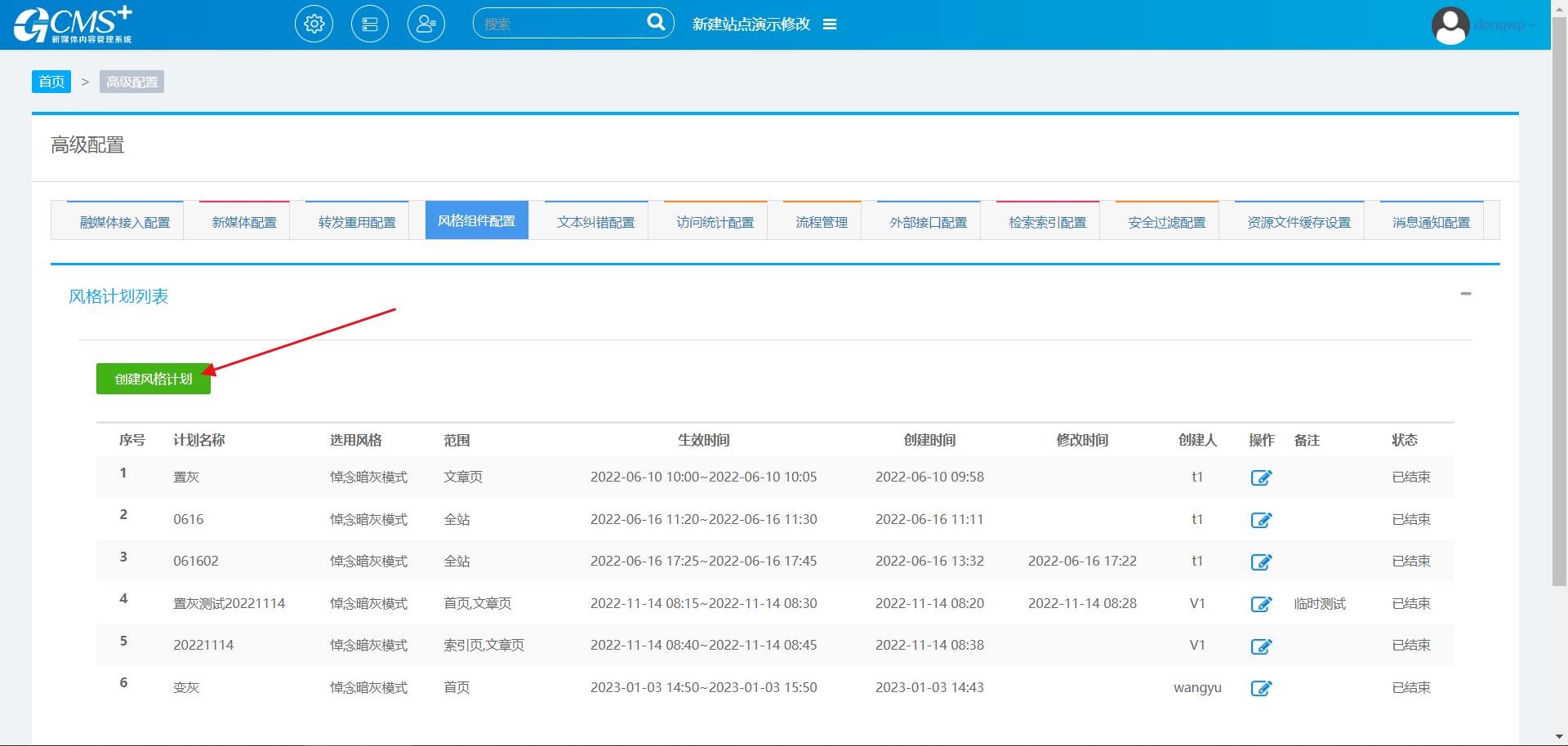Image resolution: width=1568 pixels, height=746 pixels.
Task: Collapse the 风格计划列表 panel
Action: (1466, 294)
